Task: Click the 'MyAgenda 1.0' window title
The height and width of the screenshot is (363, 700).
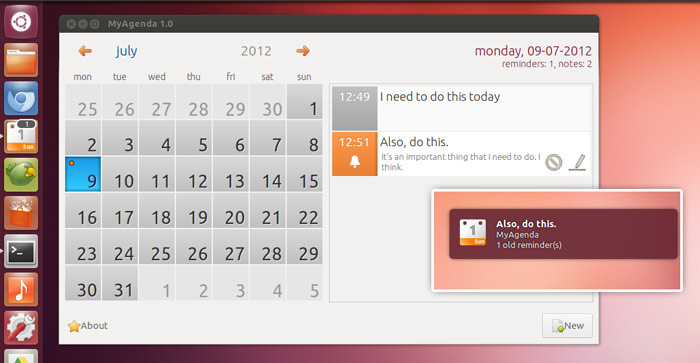Action: click(x=140, y=24)
